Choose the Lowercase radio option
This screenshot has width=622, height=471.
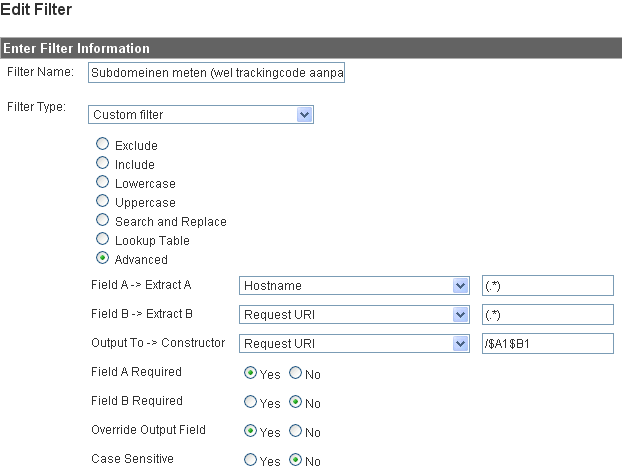point(102,182)
